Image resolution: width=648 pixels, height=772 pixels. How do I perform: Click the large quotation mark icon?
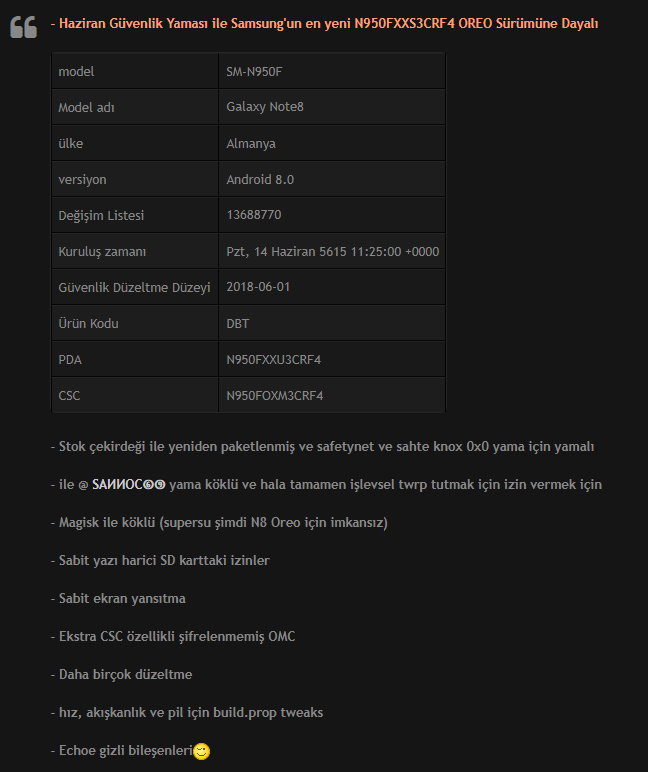23,27
